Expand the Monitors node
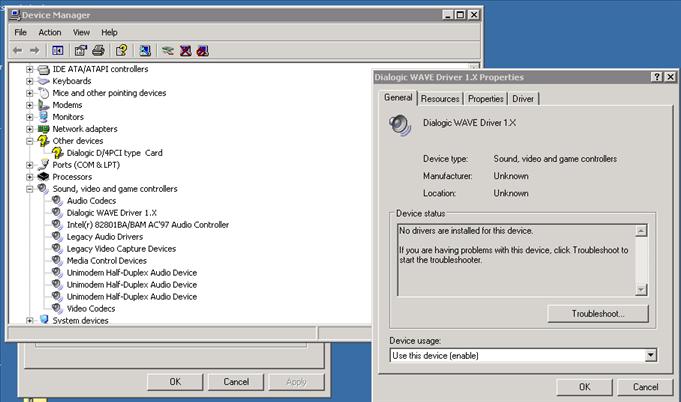 pyautogui.click(x=30, y=117)
